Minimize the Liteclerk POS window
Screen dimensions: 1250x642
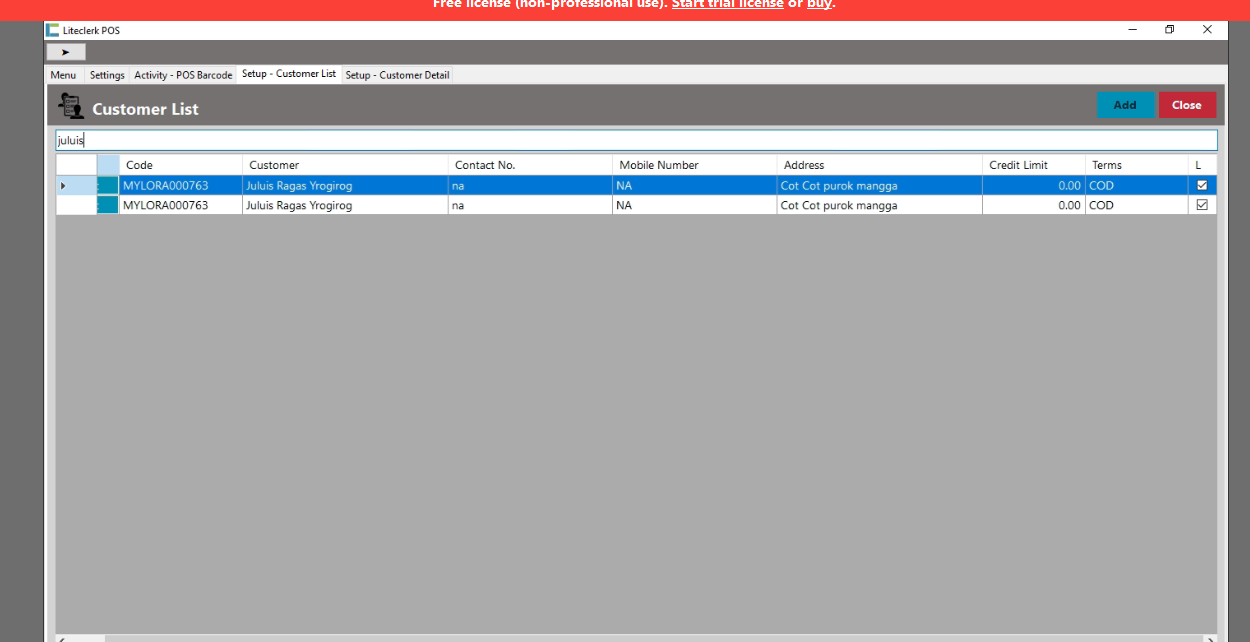point(1132,30)
